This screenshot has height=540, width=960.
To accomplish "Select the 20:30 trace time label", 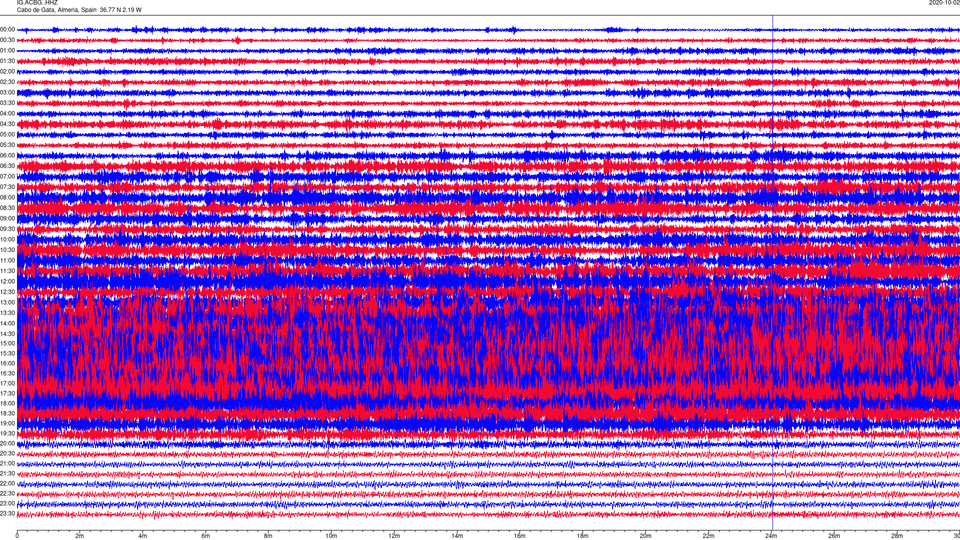I will point(7,453).
